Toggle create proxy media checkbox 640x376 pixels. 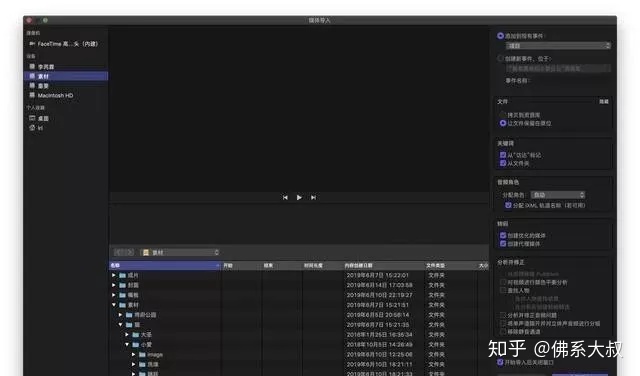pyautogui.click(x=503, y=244)
